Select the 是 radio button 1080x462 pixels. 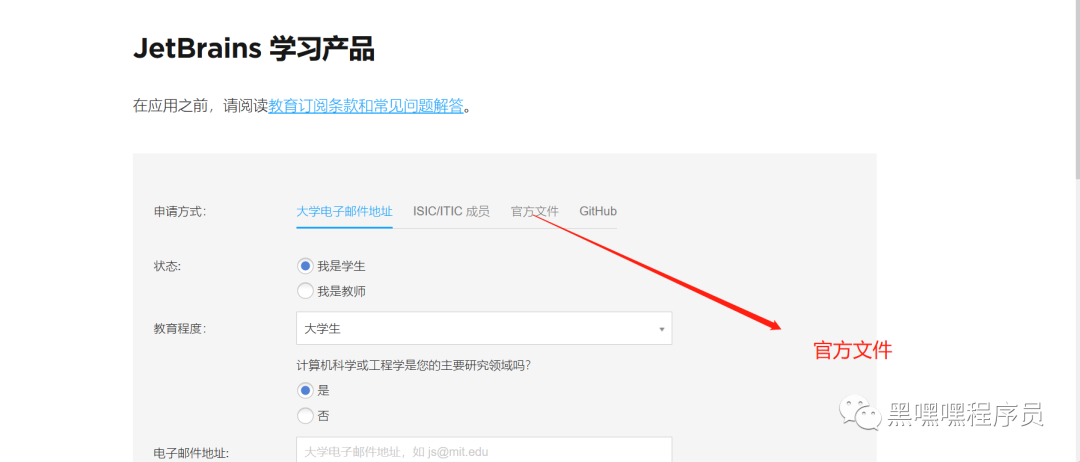tap(305, 390)
